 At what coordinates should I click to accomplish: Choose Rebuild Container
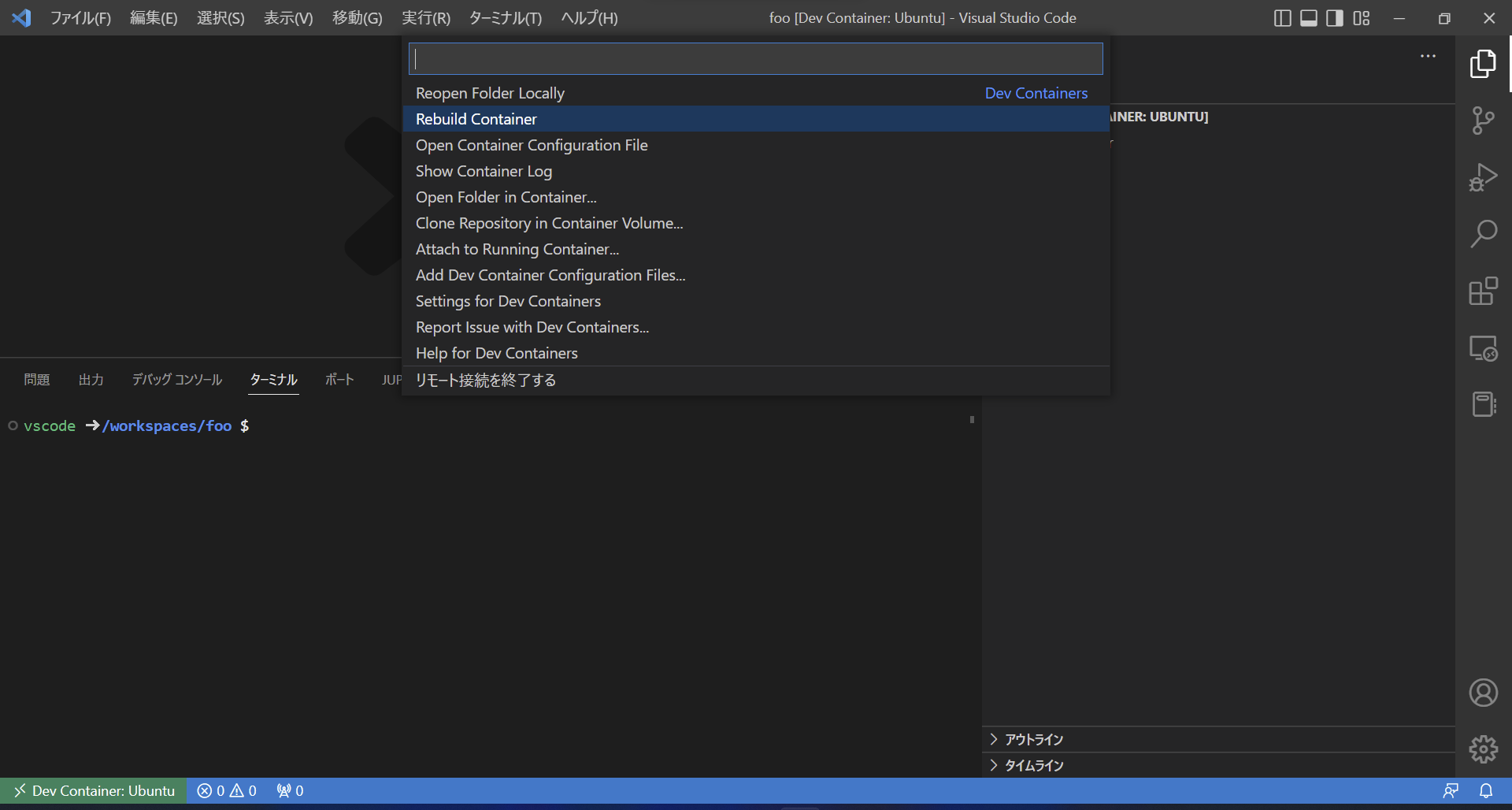tap(756, 119)
